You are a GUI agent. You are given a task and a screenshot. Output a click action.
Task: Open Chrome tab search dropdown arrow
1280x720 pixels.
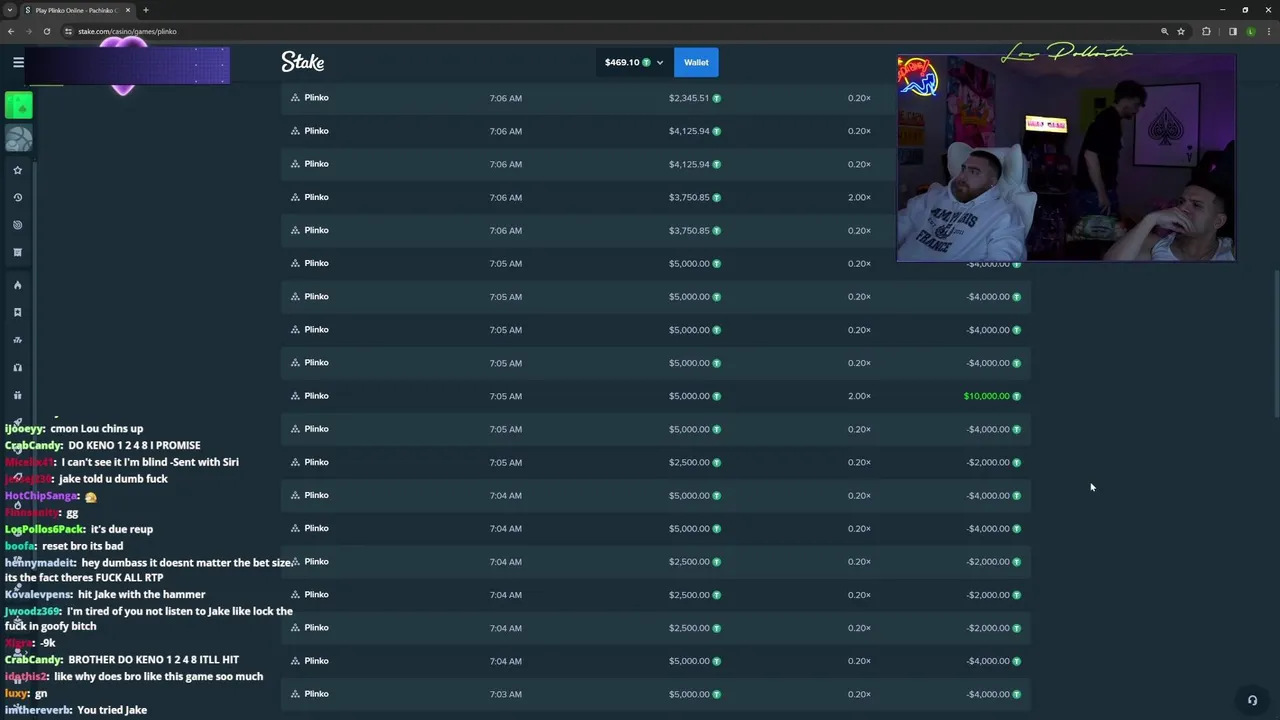[10, 10]
